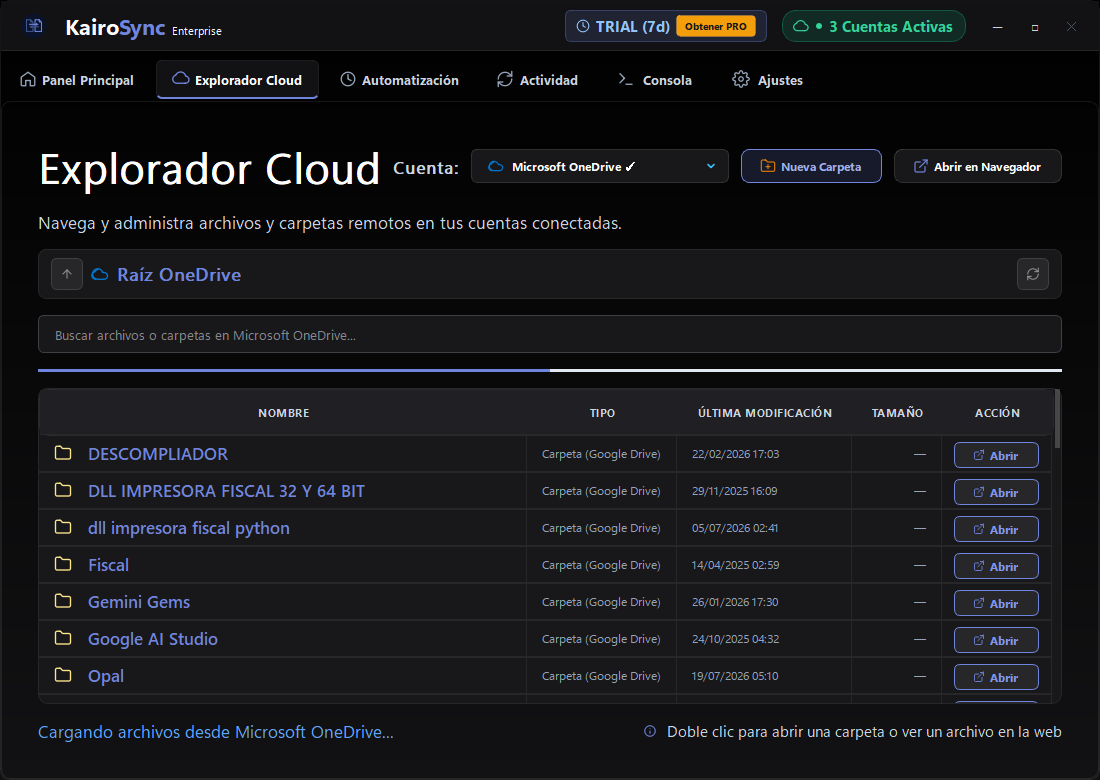Click Abrir for Google AI Studio row
The width and height of the screenshot is (1100, 780).
click(996, 640)
